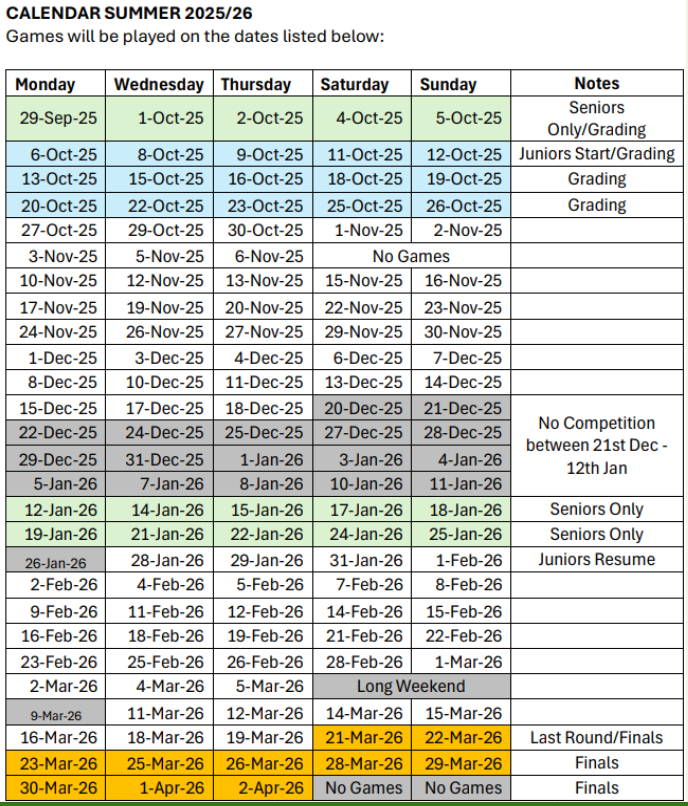
Task: Click the orange 21-Mar-26 cell
Action: pos(364,737)
